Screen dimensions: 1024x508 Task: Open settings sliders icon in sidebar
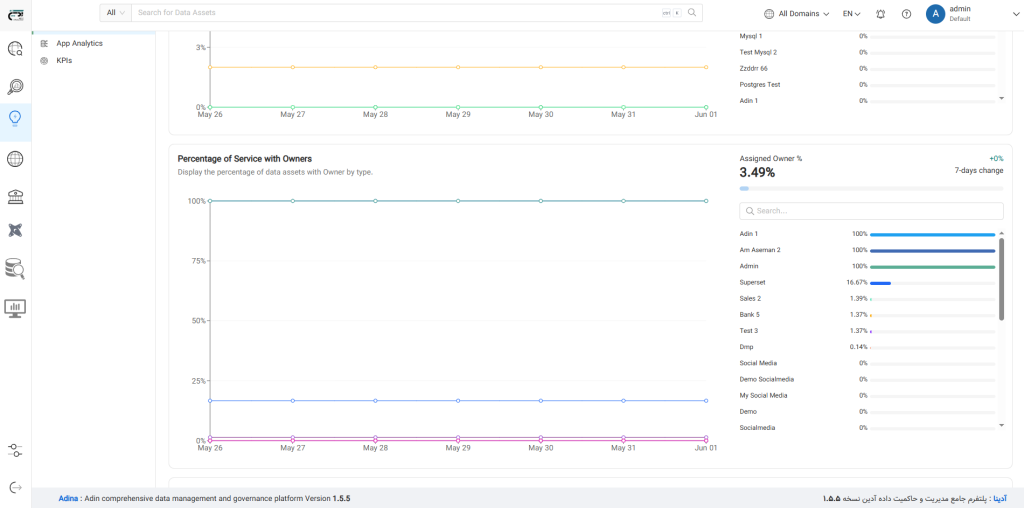(15, 448)
